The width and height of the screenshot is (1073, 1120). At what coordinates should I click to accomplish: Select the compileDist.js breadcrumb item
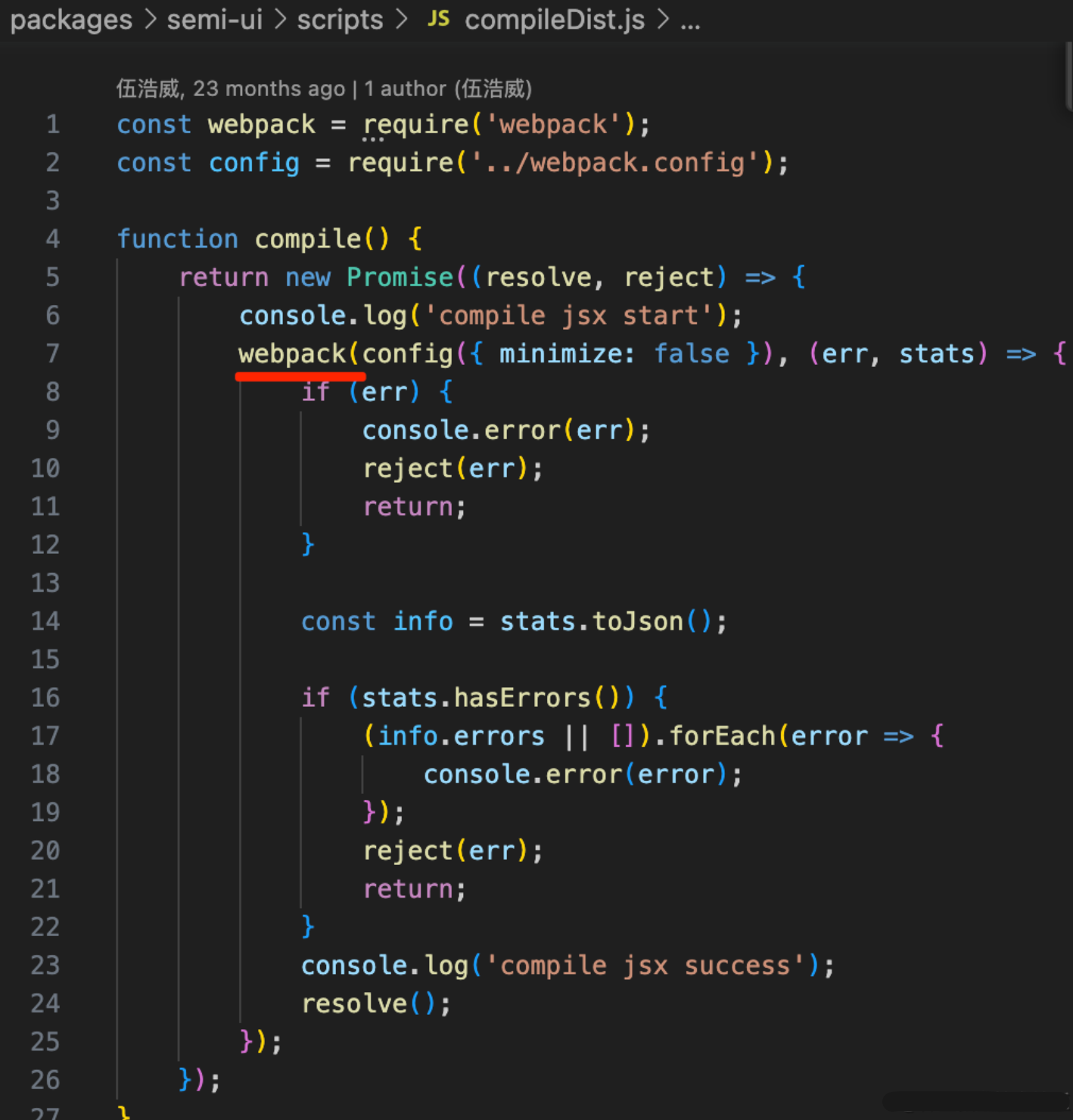click(x=555, y=20)
